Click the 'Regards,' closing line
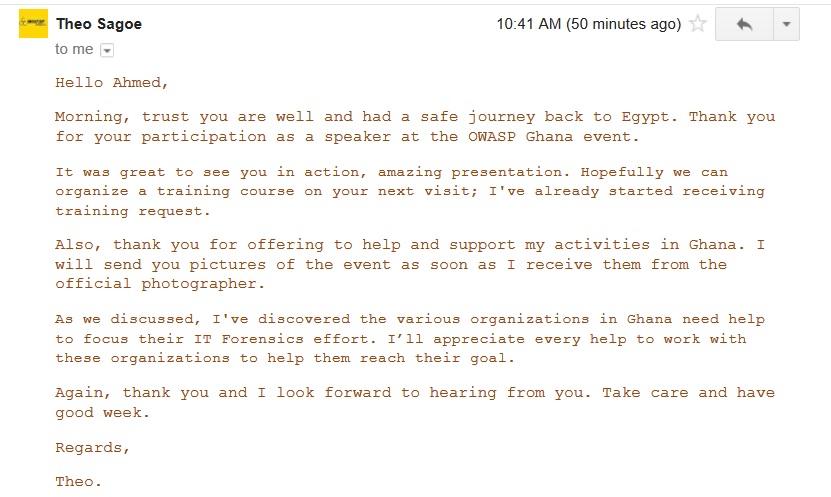The height and width of the screenshot is (497, 831). point(92,447)
